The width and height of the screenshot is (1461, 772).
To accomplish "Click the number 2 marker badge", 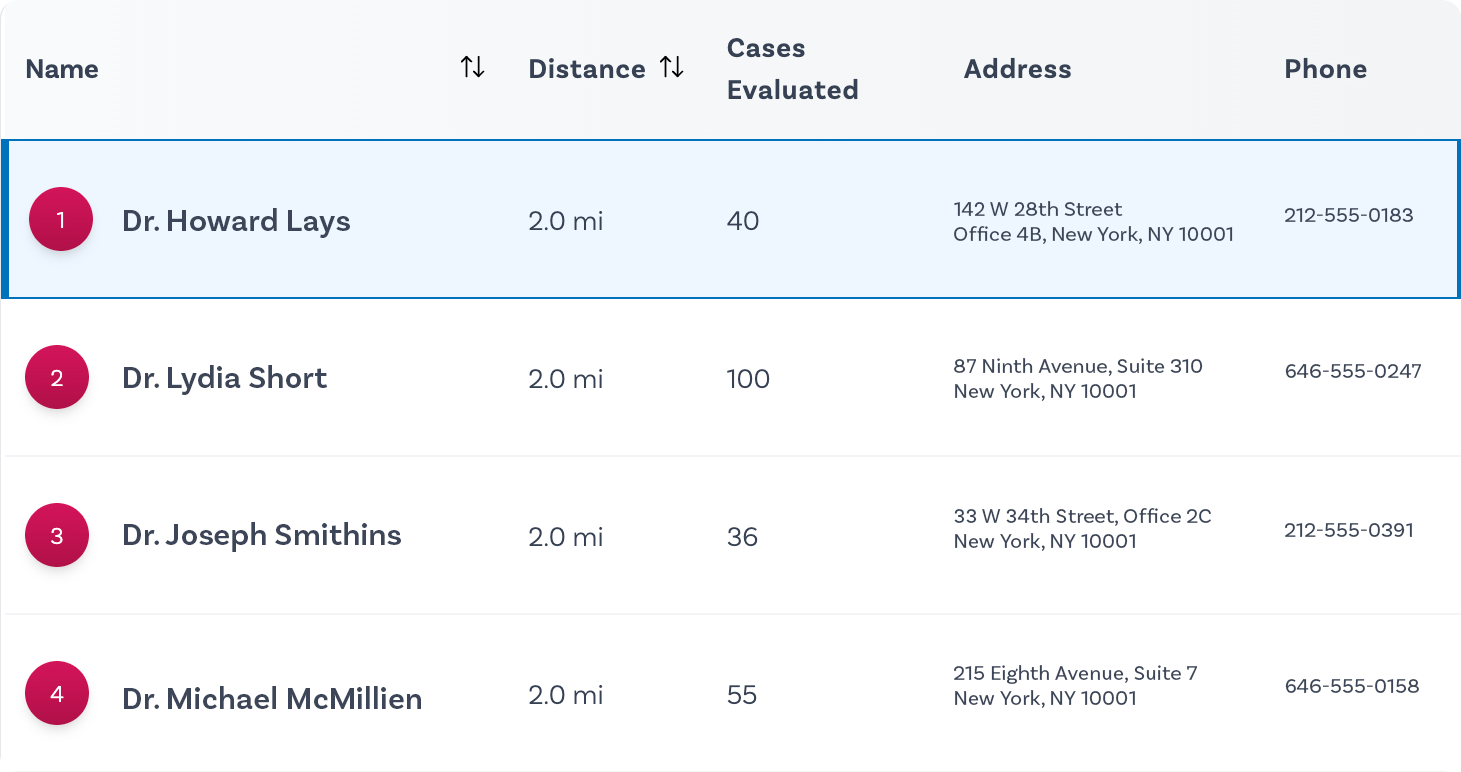I will pos(57,378).
